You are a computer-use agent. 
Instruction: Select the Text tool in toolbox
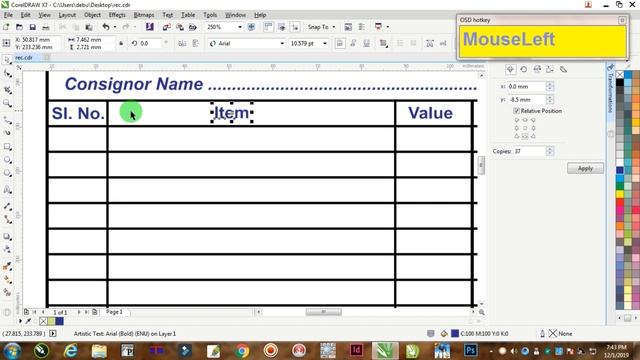coord(7,190)
